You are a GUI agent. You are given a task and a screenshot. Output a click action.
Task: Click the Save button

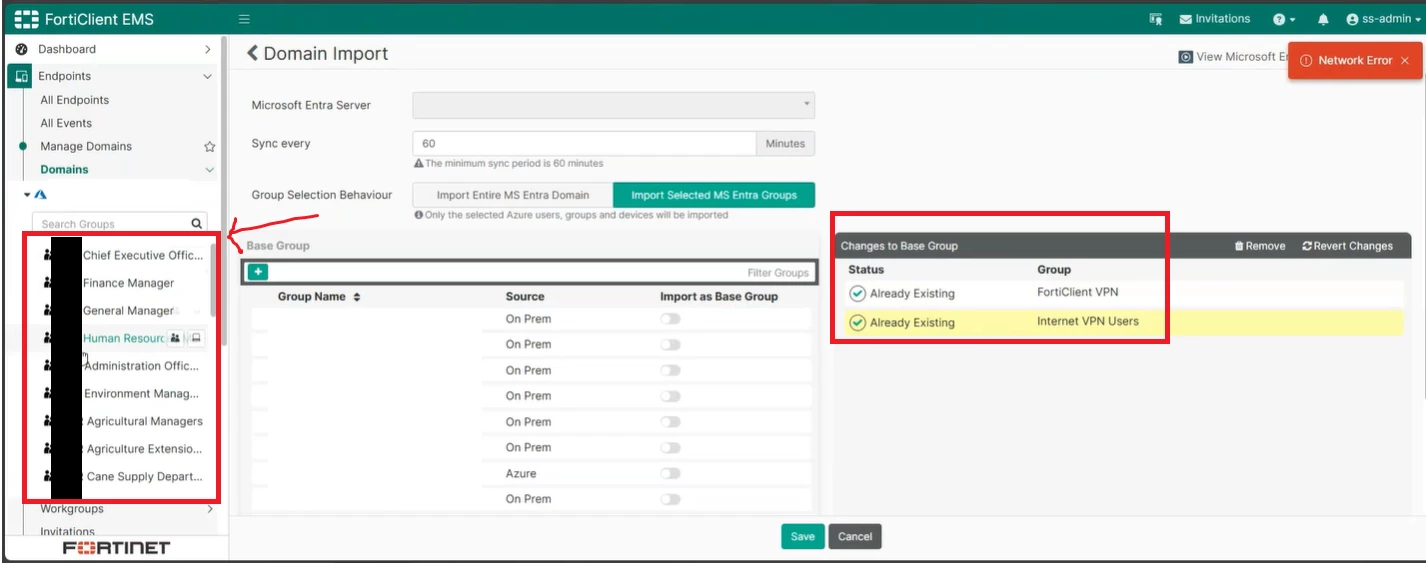point(802,536)
